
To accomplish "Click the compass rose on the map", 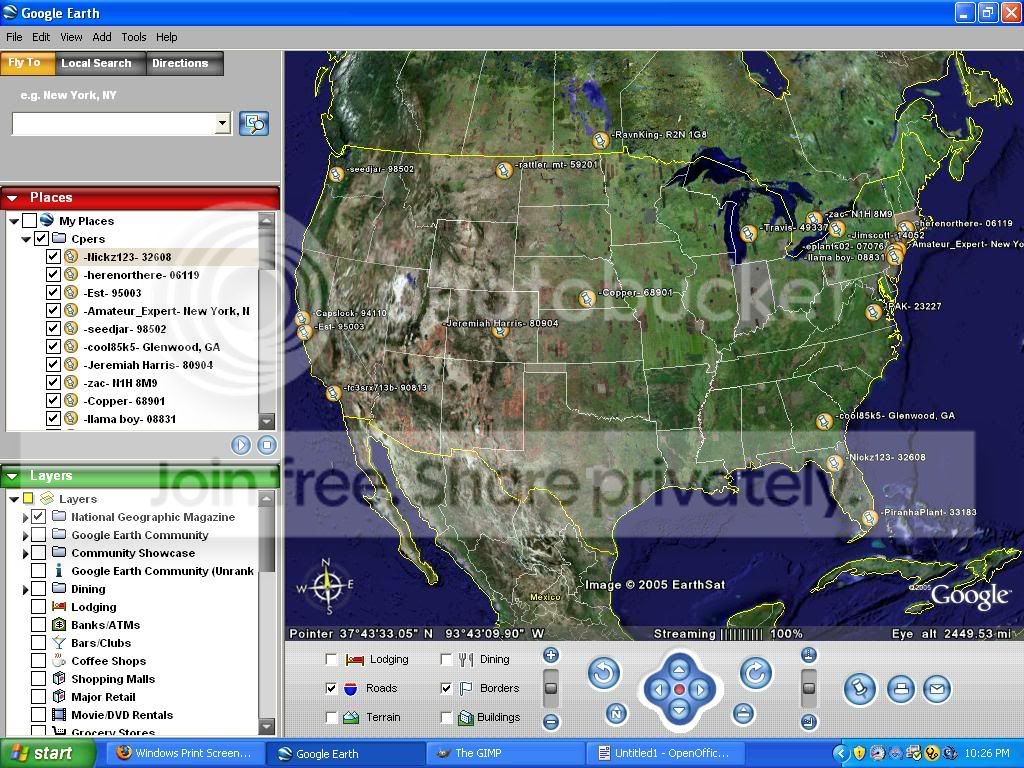I will 326,586.
